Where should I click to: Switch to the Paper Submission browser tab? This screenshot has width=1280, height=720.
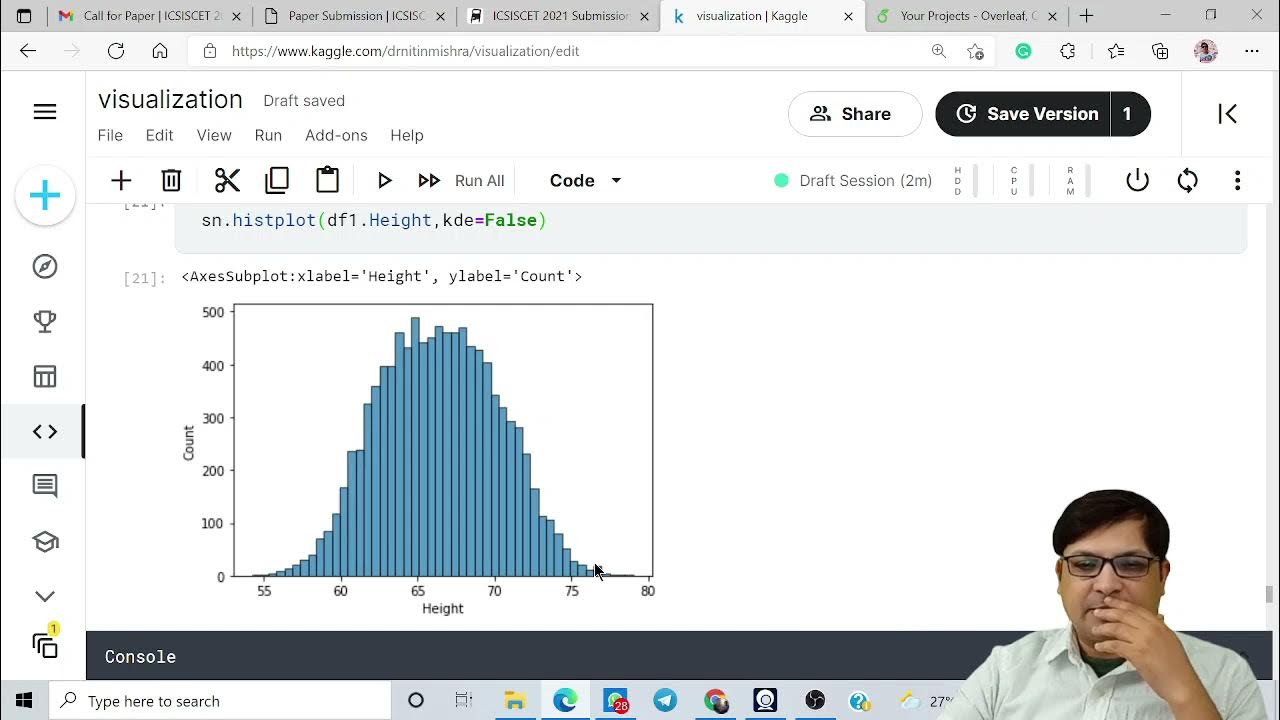pyautogui.click(x=353, y=16)
